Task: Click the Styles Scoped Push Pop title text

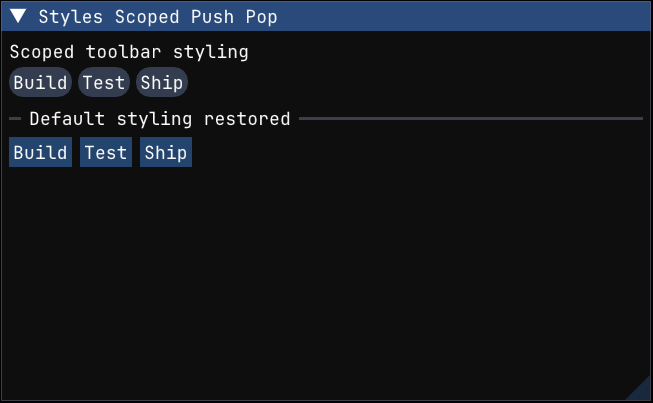Action: click(158, 17)
